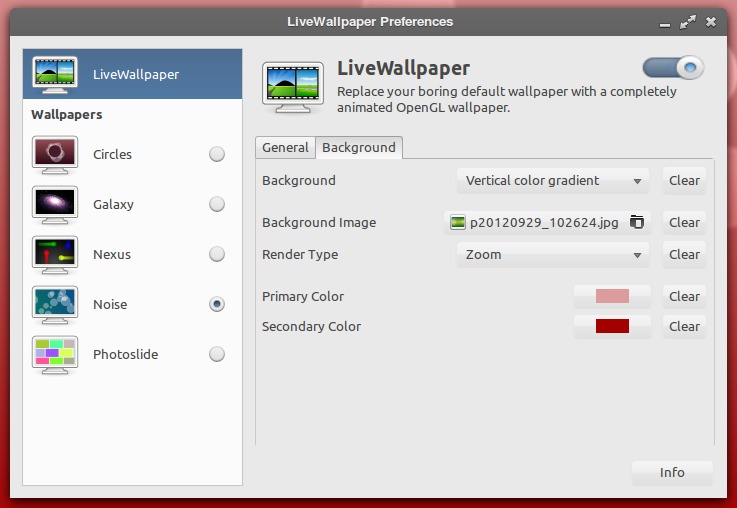737x508 pixels.
Task: Click the Info button
Action: pyautogui.click(x=672, y=472)
